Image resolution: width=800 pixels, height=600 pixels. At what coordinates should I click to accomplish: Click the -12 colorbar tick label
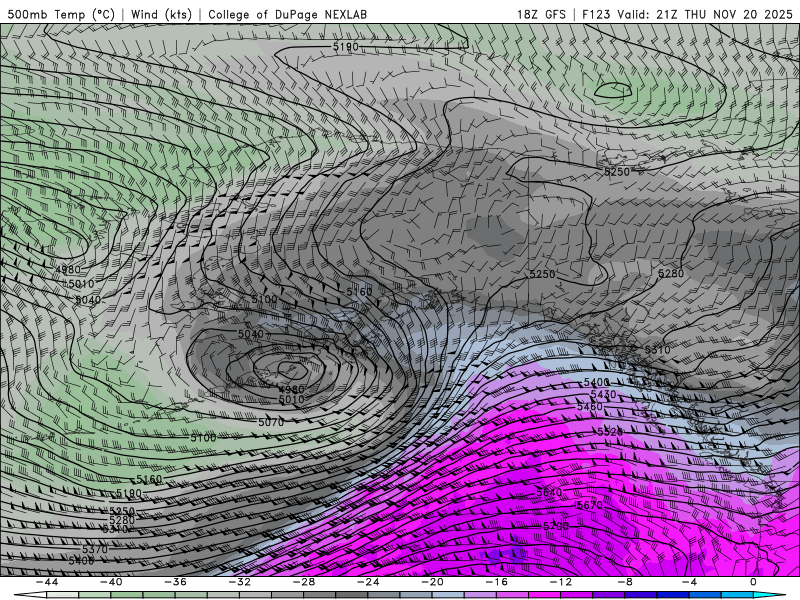(561, 582)
